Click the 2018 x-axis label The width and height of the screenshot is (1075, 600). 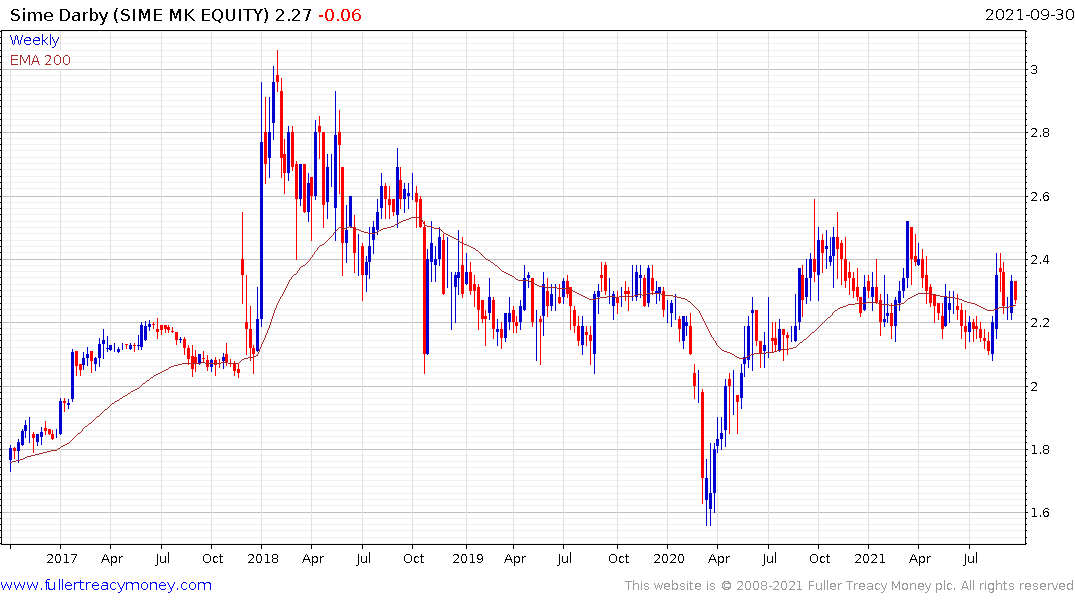[x=263, y=559]
